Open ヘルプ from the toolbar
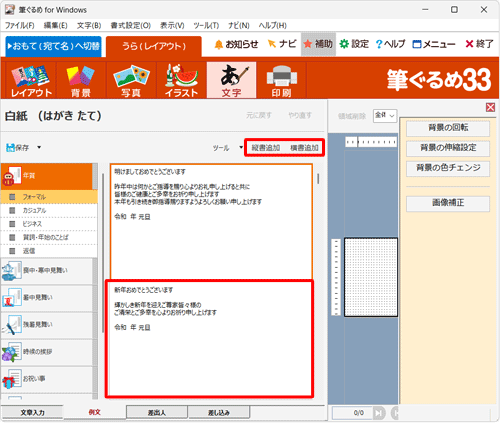Screen dimensions: 500x425 click(x=390, y=44)
